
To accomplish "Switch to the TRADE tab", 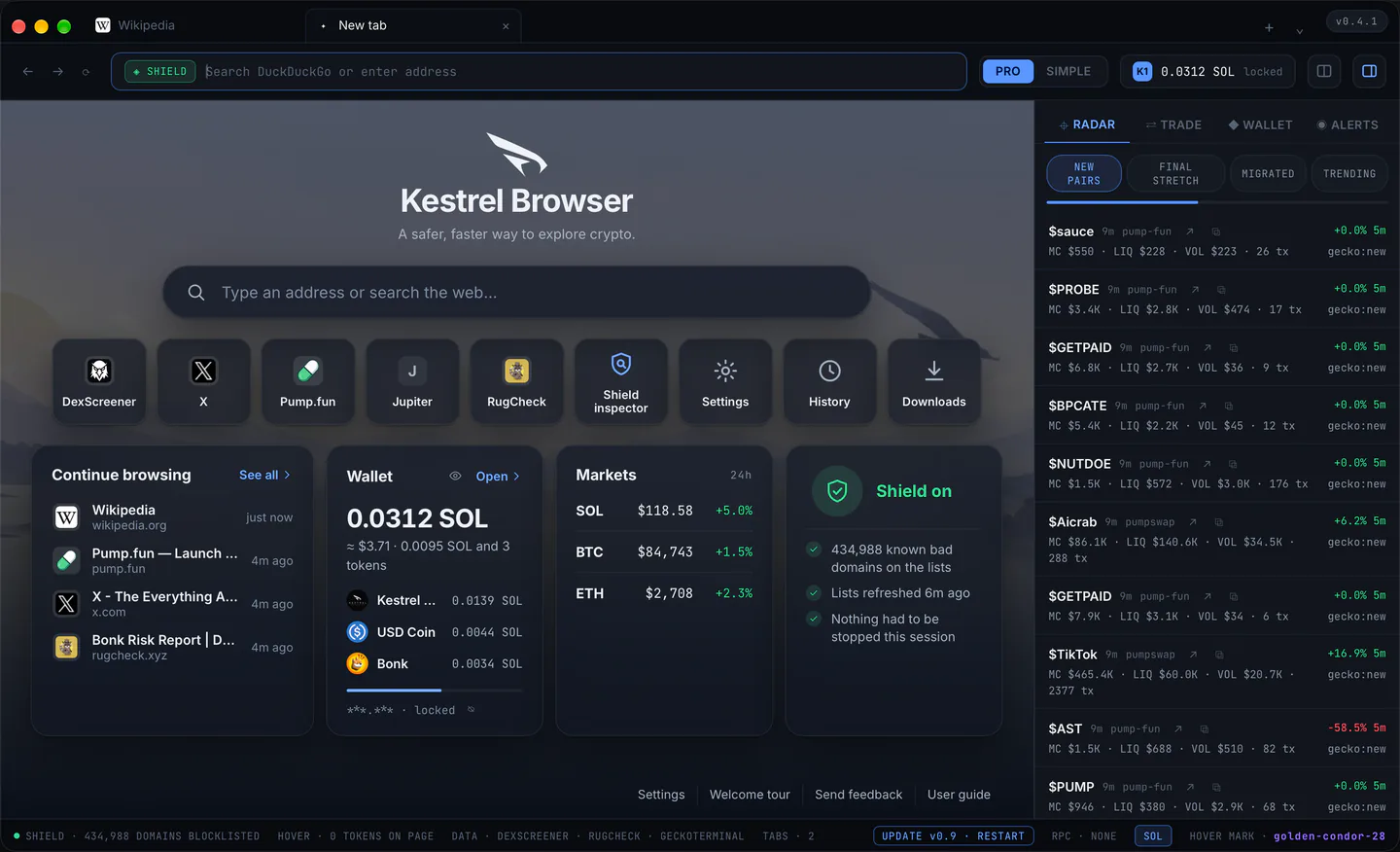I will point(1173,124).
